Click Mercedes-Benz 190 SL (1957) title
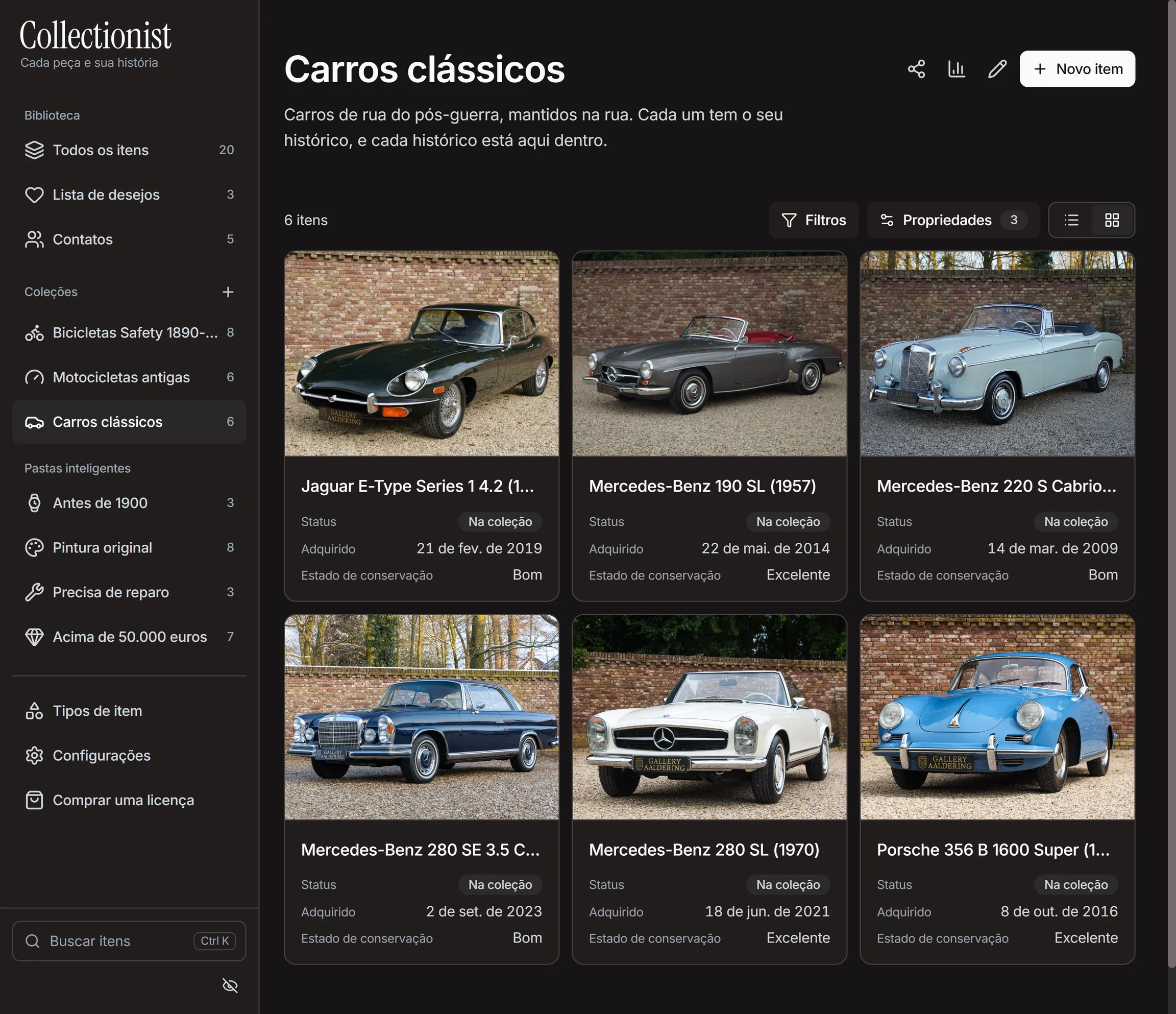The image size is (1176, 1014). pos(703,486)
